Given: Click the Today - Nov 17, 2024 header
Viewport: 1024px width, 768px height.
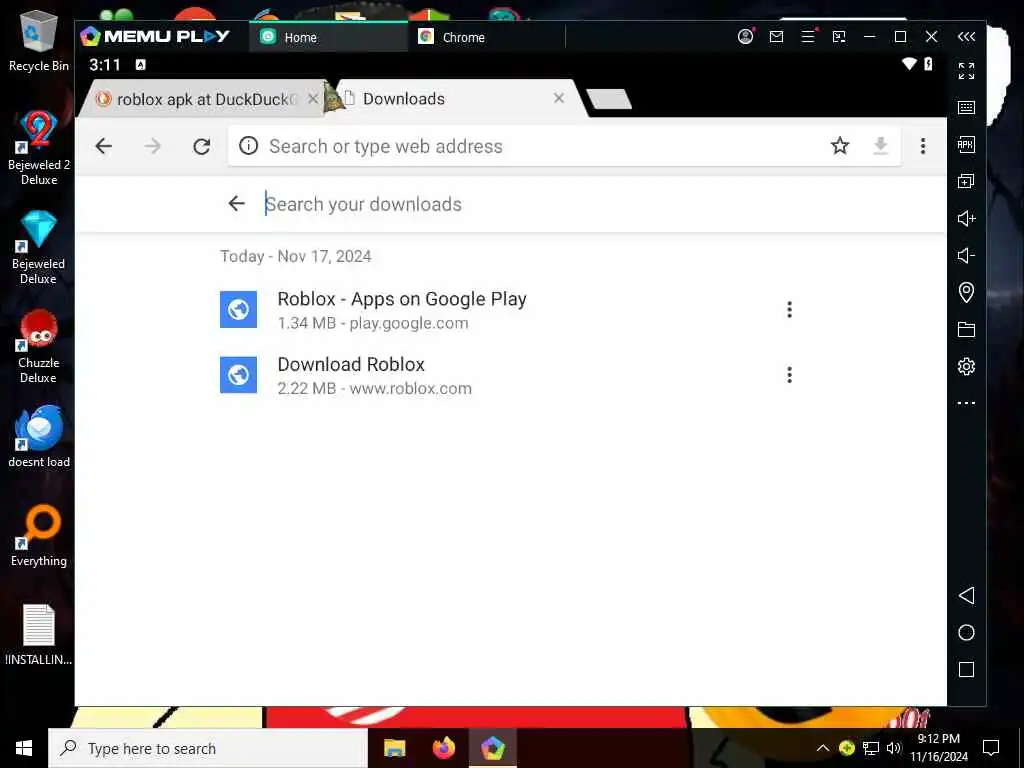Looking at the screenshot, I should (296, 256).
